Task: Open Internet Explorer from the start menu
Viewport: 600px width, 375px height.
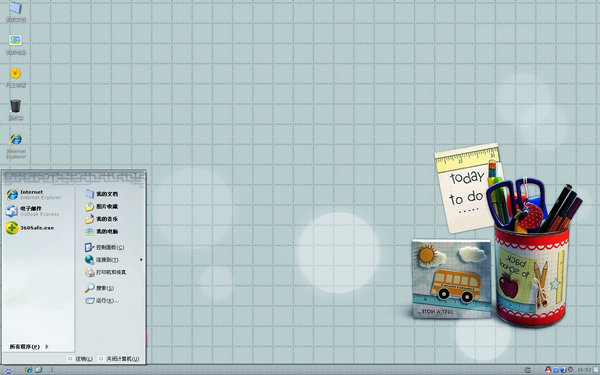Action: click(34, 194)
